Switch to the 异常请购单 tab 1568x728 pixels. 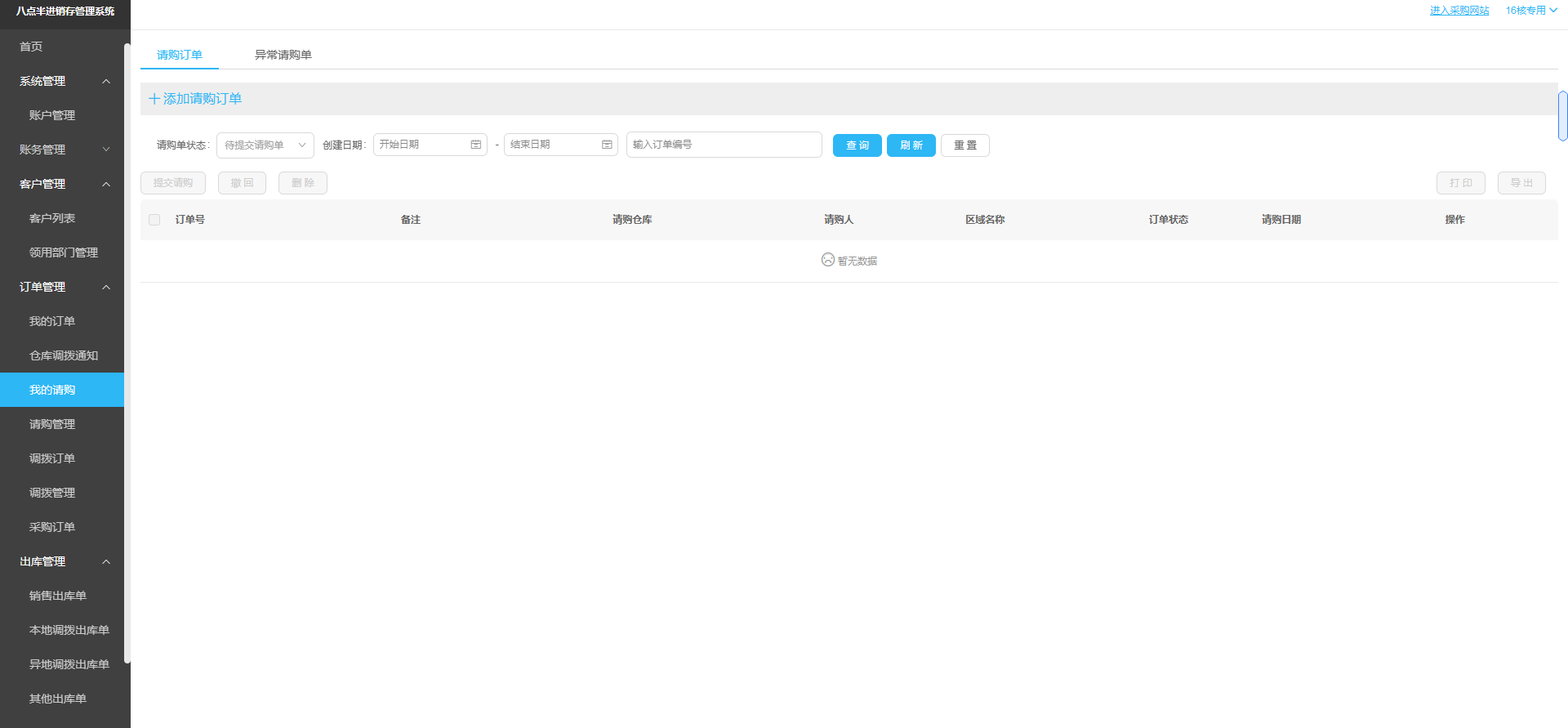(283, 55)
